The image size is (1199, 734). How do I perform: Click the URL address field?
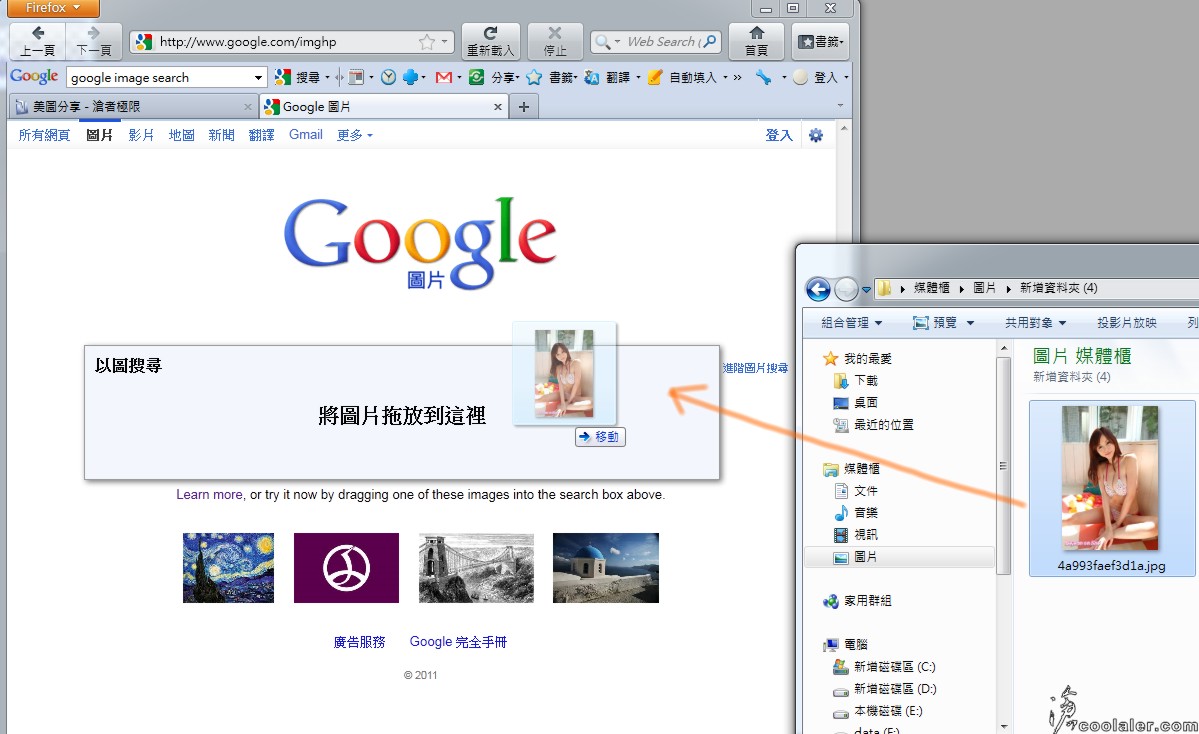coord(292,42)
